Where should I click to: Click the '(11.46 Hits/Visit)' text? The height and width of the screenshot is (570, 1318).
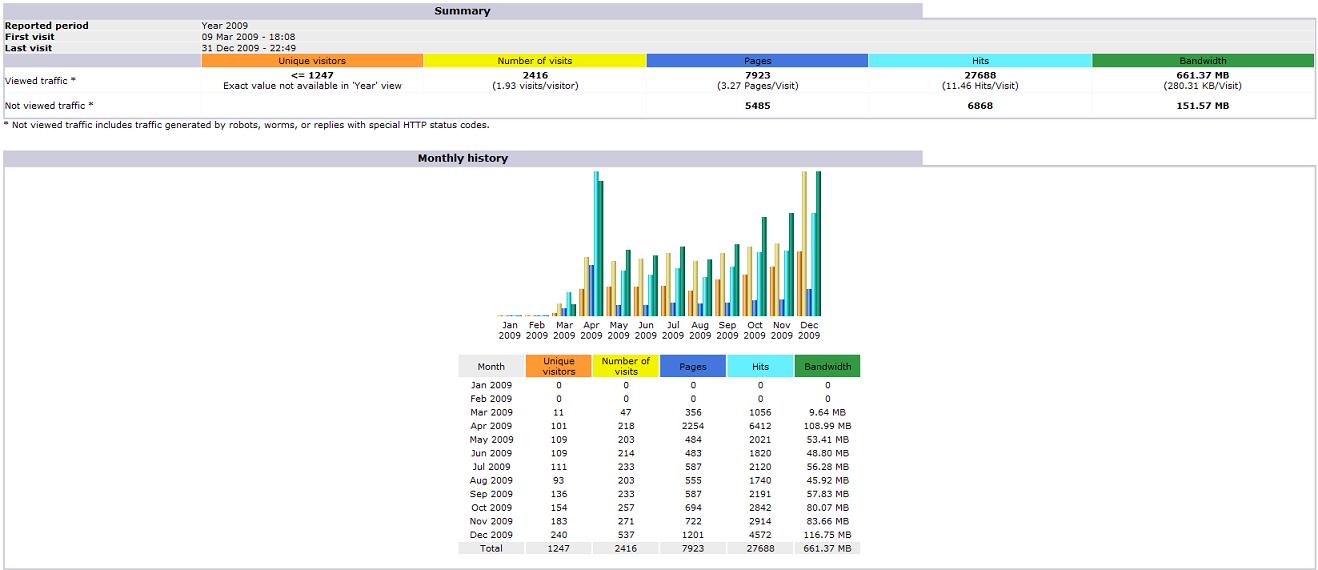980,86
